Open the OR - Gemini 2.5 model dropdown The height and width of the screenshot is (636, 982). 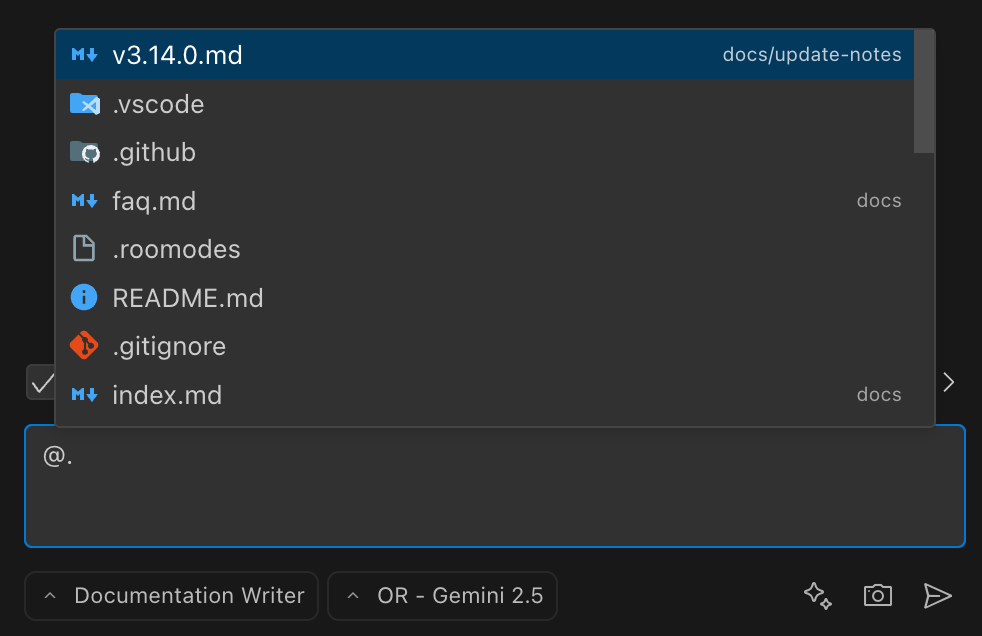coord(442,595)
